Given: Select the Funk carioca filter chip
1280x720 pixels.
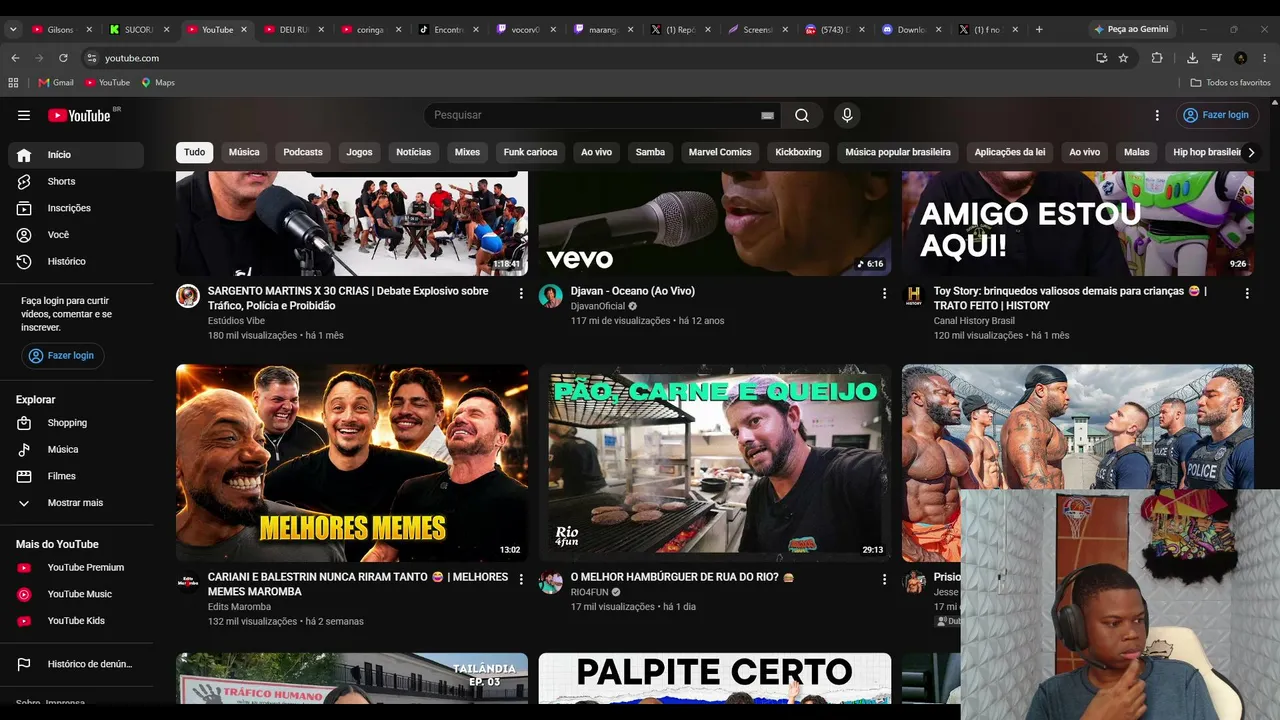Looking at the screenshot, I should point(530,152).
